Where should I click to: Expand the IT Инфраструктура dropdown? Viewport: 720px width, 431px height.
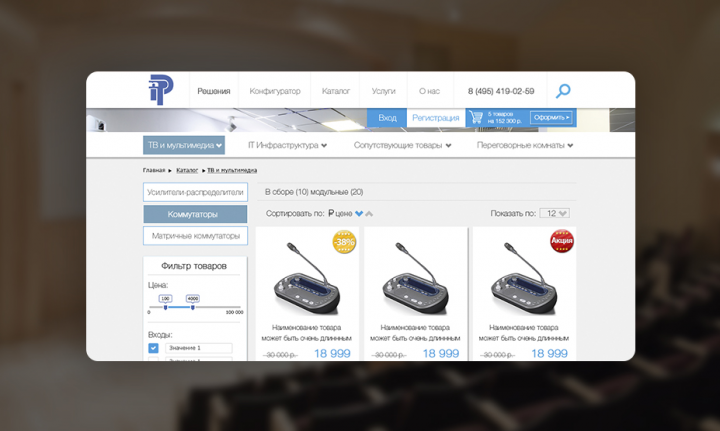pyautogui.click(x=287, y=145)
